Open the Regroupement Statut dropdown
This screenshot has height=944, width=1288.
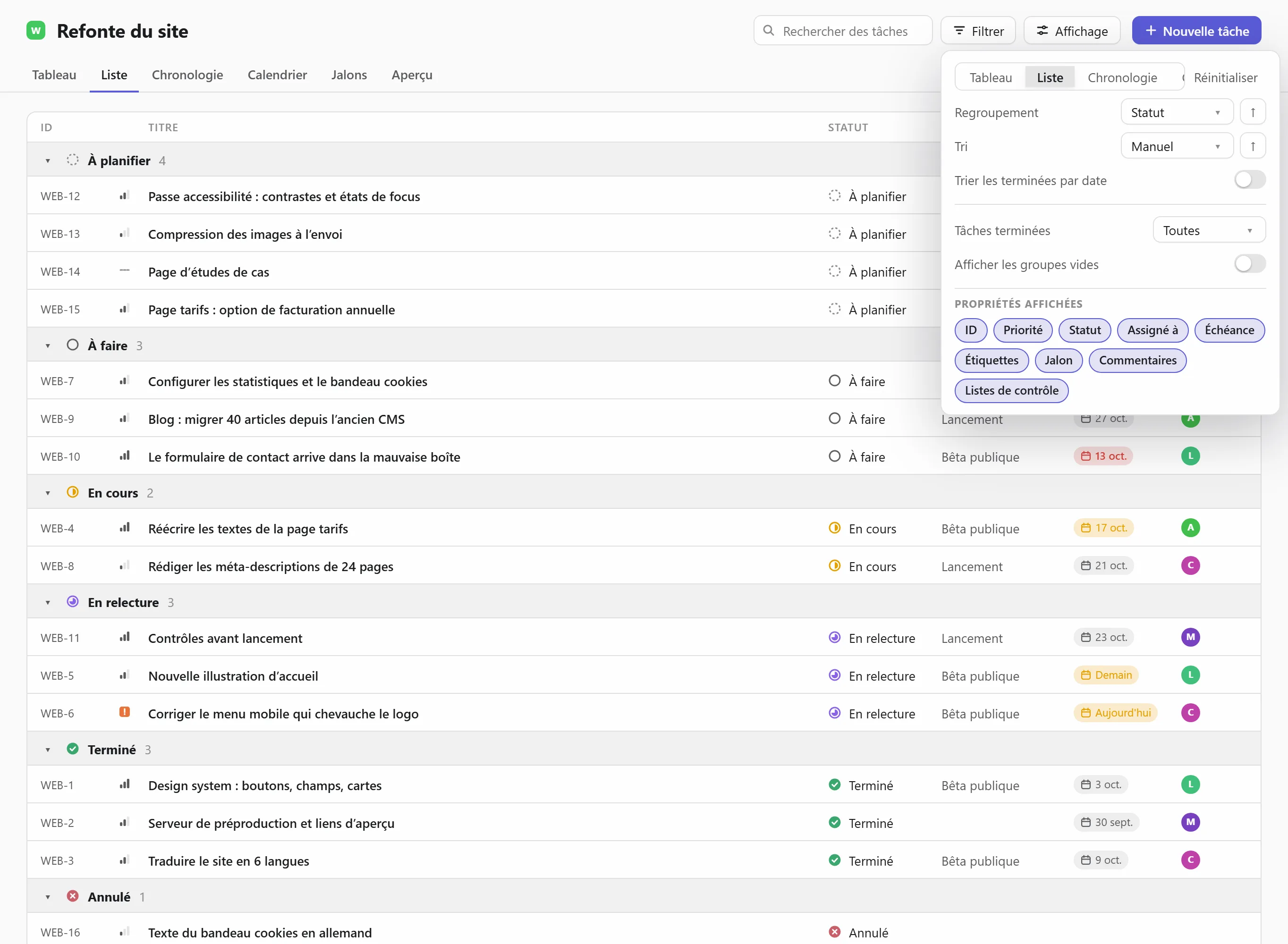(1177, 112)
